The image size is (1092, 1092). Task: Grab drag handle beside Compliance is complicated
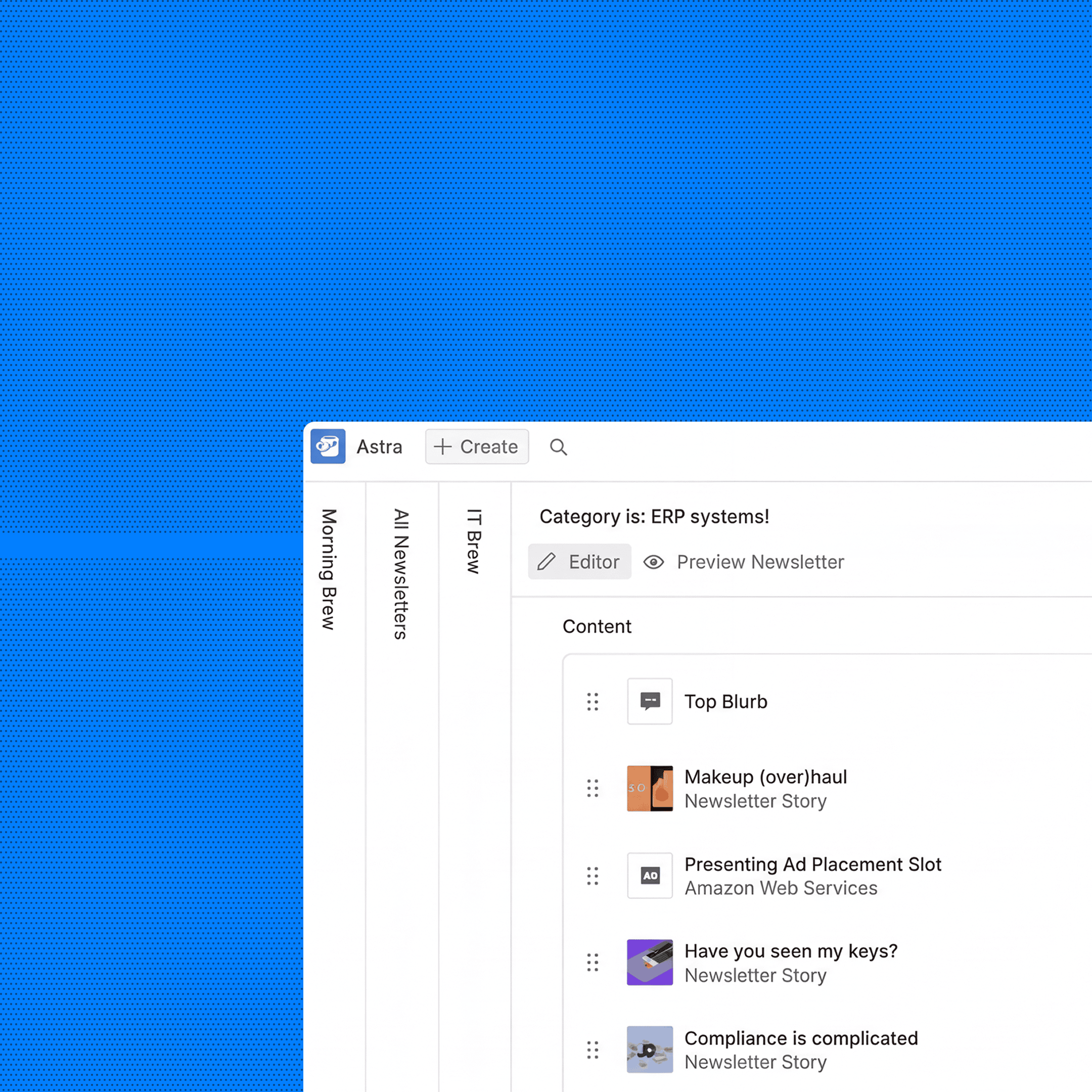pyautogui.click(x=593, y=1050)
